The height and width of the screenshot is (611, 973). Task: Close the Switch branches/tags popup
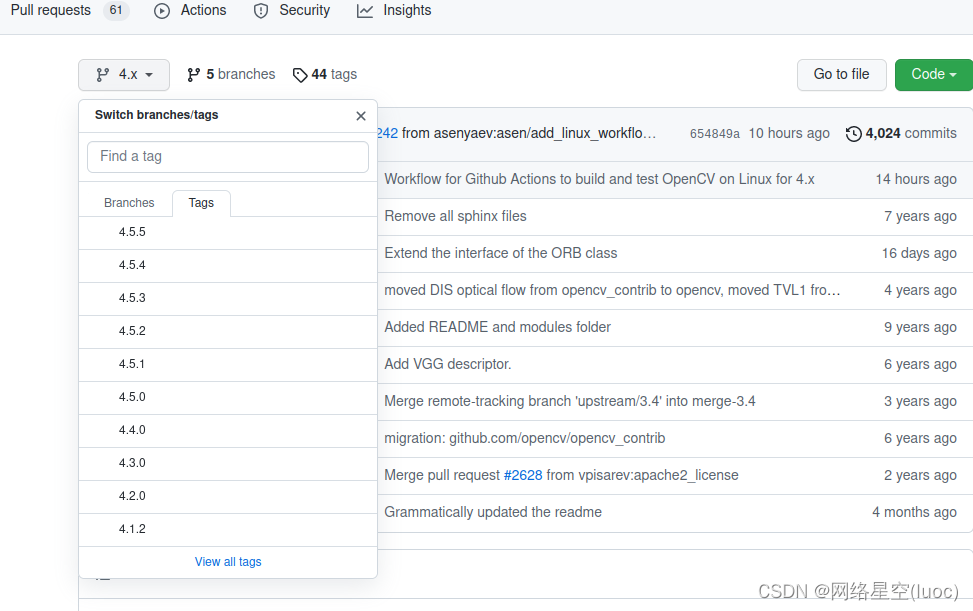[361, 116]
